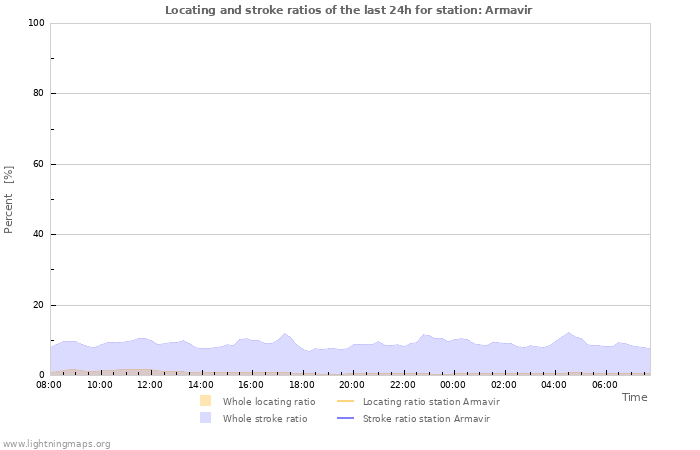Click the 04:00 time axis label
The image size is (700, 450).
tap(554, 384)
